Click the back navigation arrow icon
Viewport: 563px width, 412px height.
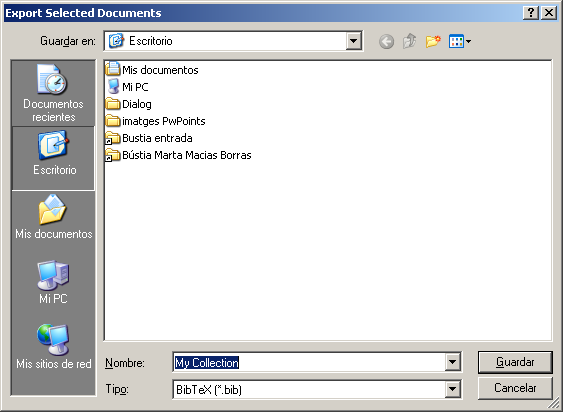tap(386, 42)
